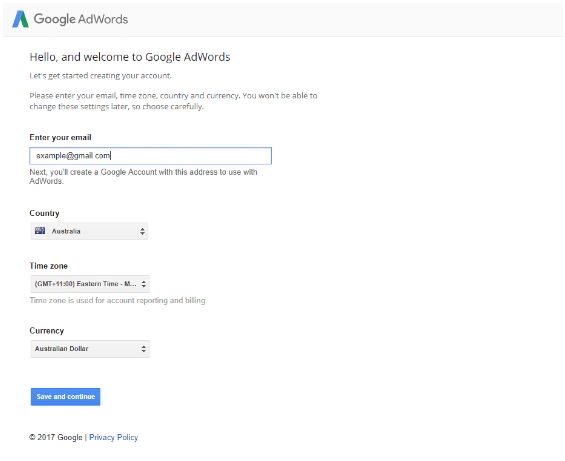Click the Google AdWords wordmark text
Image resolution: width=565 pixels, height=461 pixels.
[81, 19]
